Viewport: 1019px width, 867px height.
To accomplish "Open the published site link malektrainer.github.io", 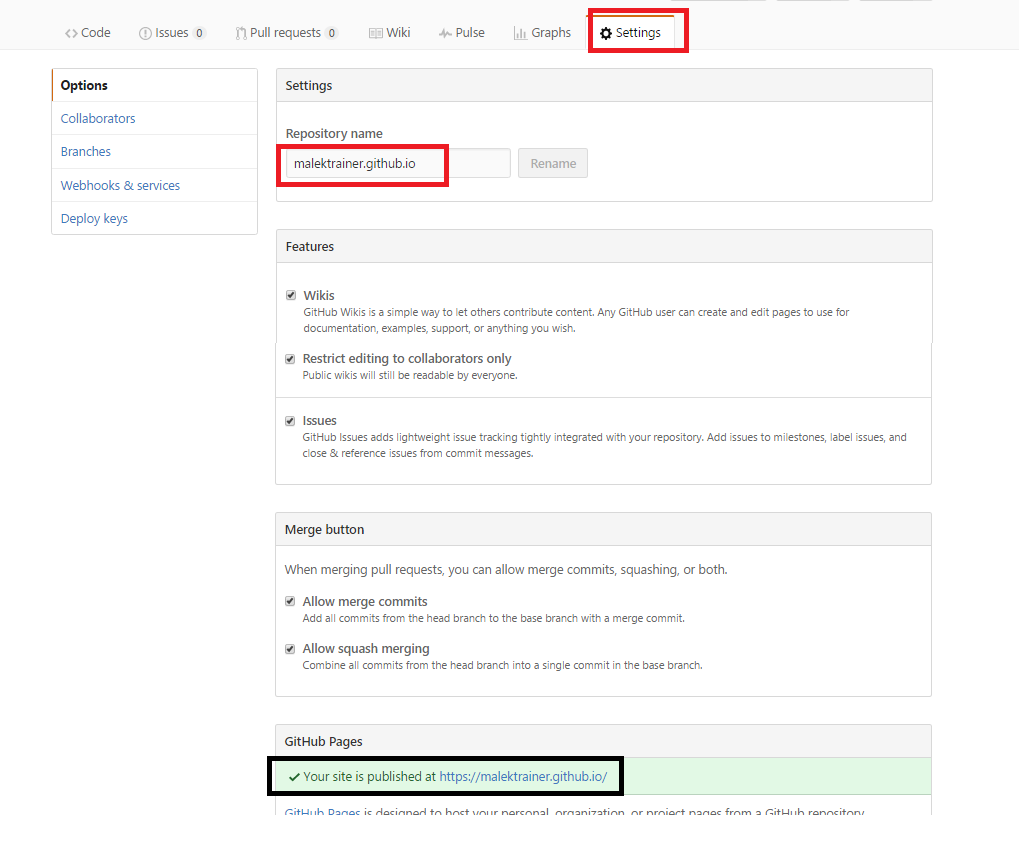I will (523, 776).
